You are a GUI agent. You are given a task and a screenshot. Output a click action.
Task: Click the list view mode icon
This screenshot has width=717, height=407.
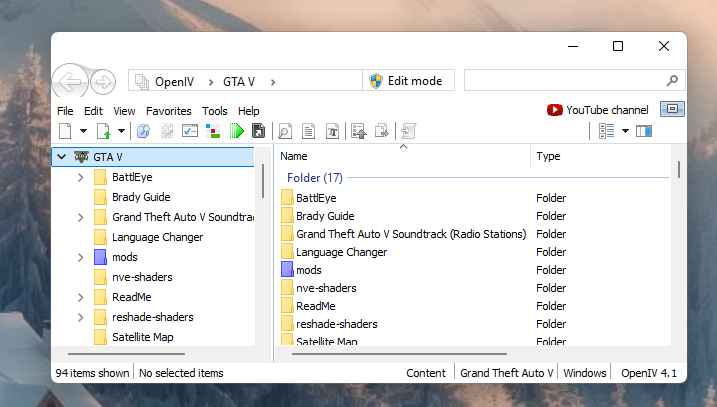coord(606,131)
